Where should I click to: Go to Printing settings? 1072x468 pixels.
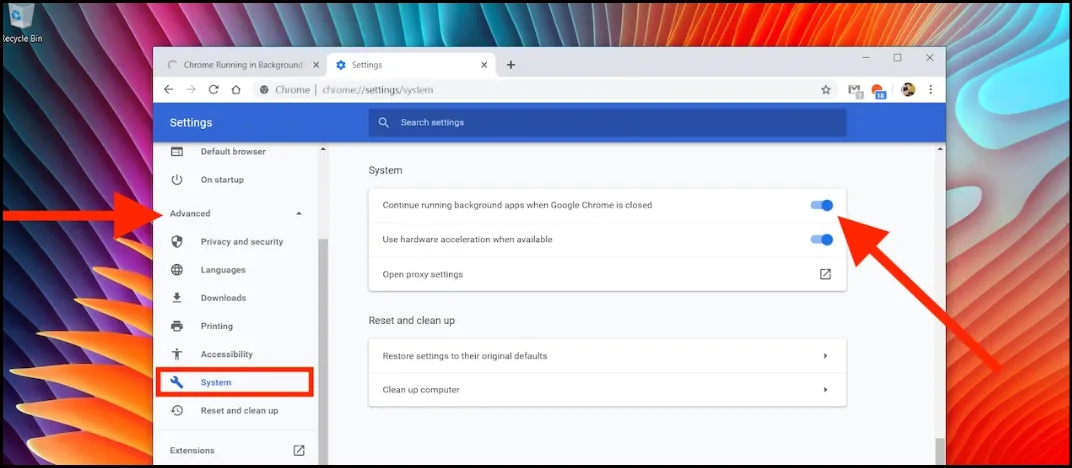click(217, 326)
